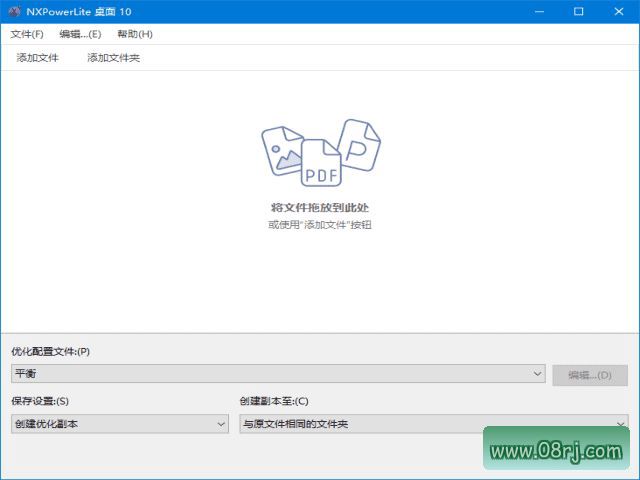Click the 添加文件夹 toolbar button
Viewport: 640px width, 480px height.
(113, 58)
